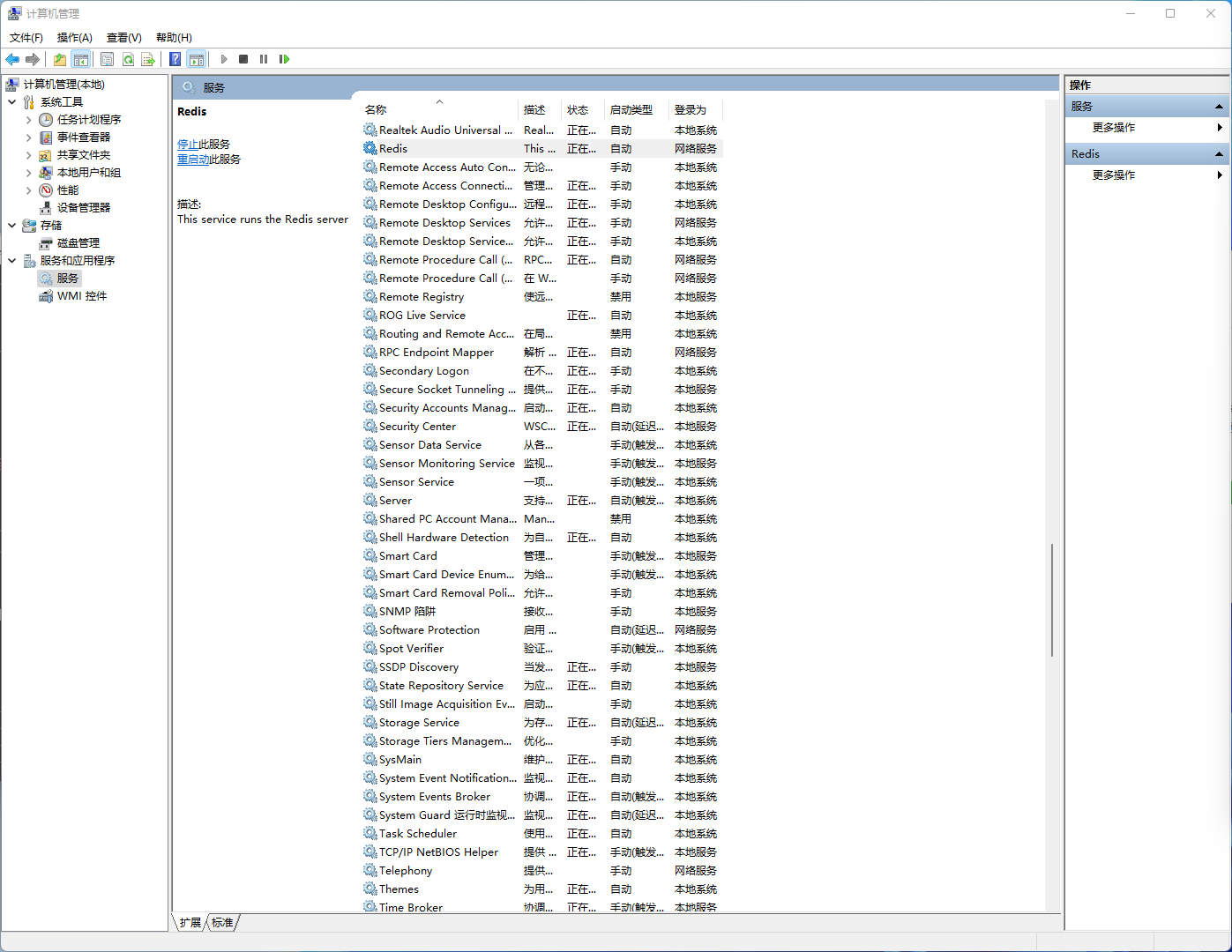This screenshot has width=1232, height=952.
Task: Open the Properties toolbar icon
Action: [107, 59]
